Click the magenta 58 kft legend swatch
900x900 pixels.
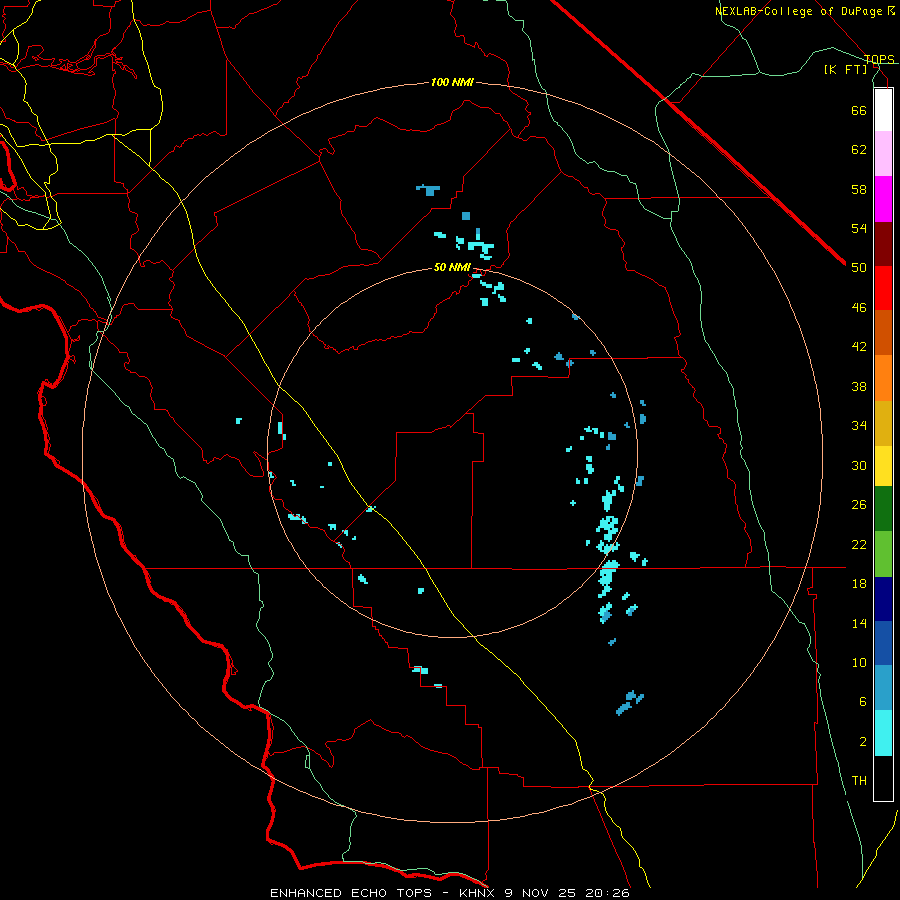[883, 199]
